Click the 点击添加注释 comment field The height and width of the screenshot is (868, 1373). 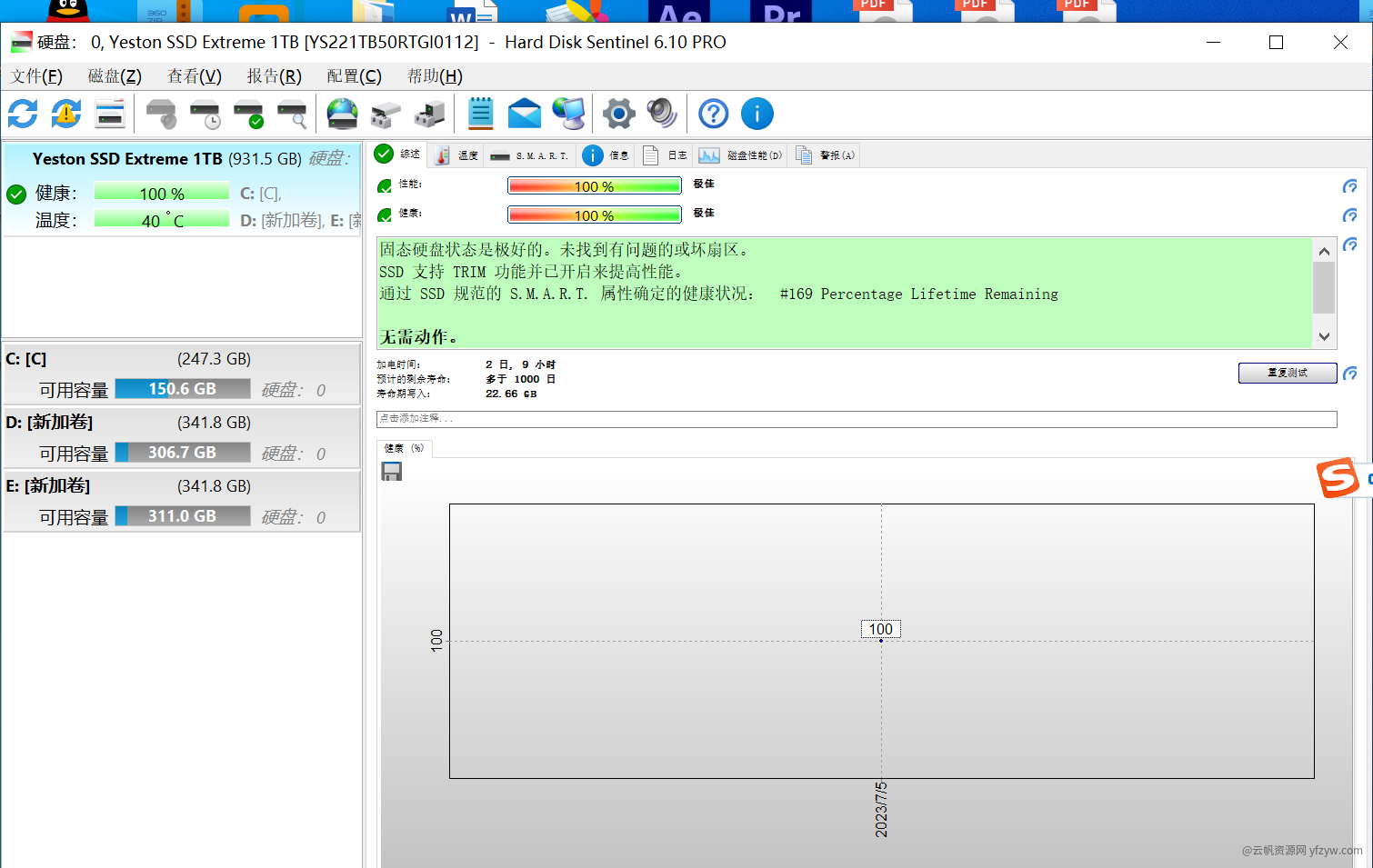(857, 419)
